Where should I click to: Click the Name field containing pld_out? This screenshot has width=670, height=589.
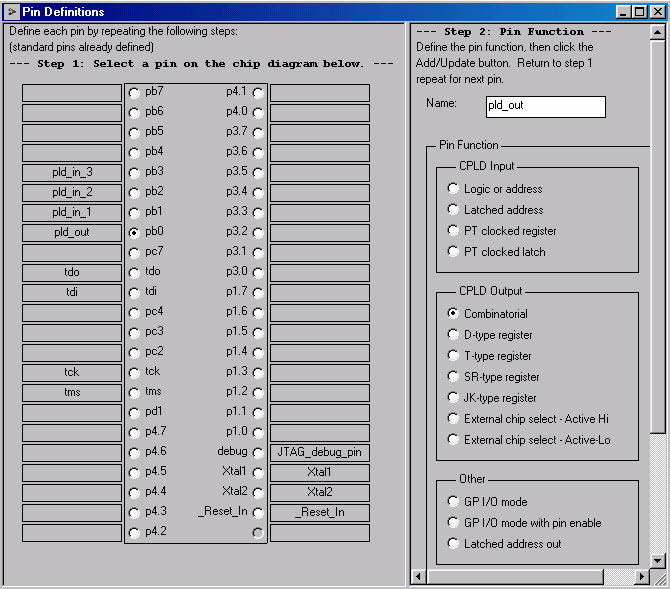point(545,106)
